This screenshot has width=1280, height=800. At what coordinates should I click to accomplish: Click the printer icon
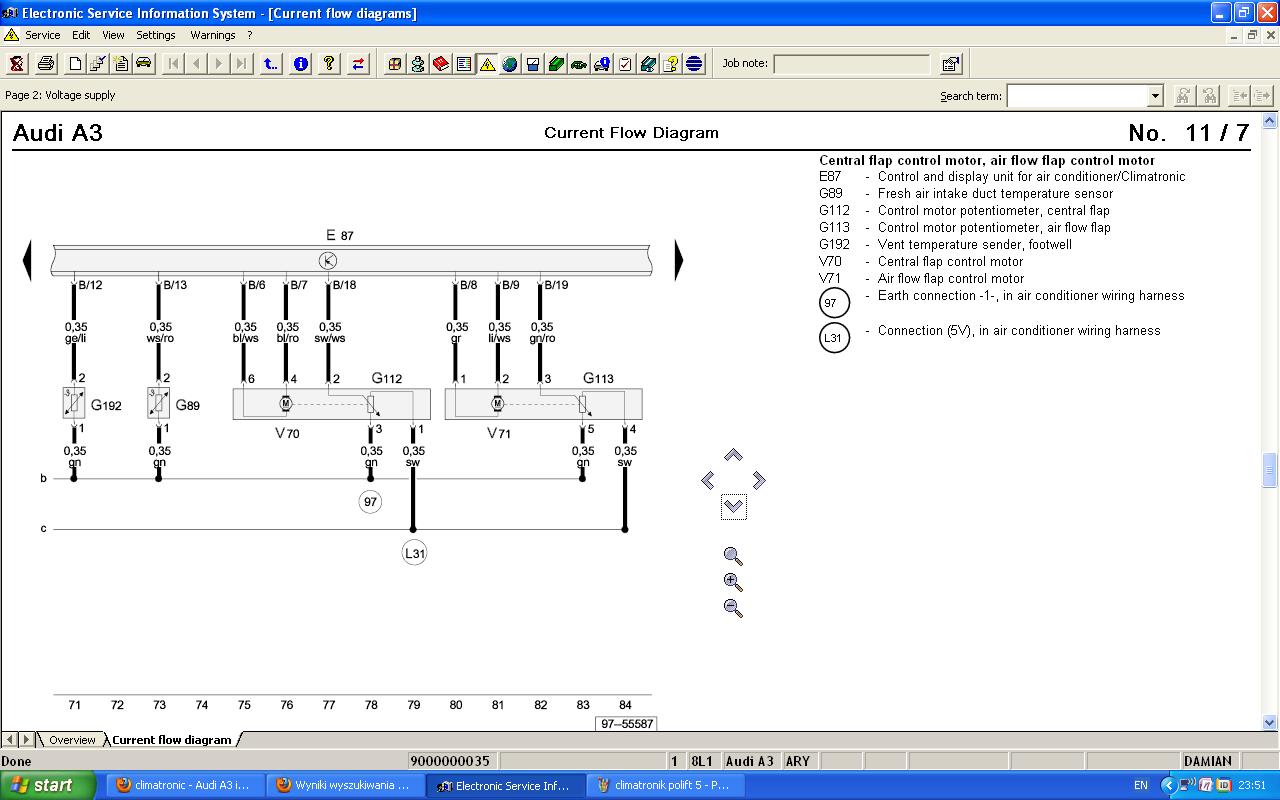46,64
